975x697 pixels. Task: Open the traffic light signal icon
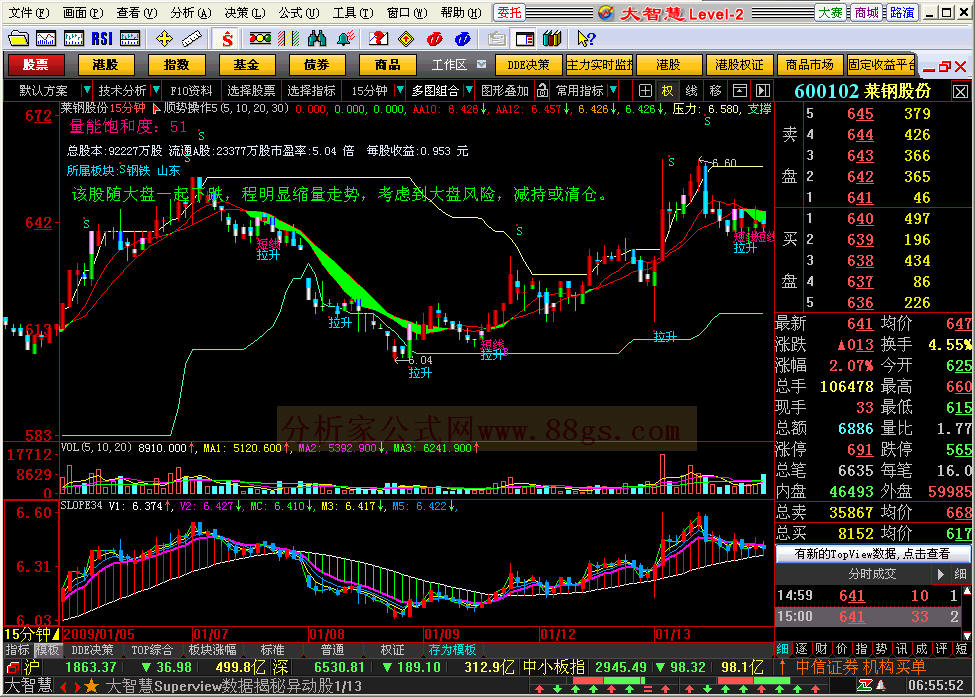(260, 39)
